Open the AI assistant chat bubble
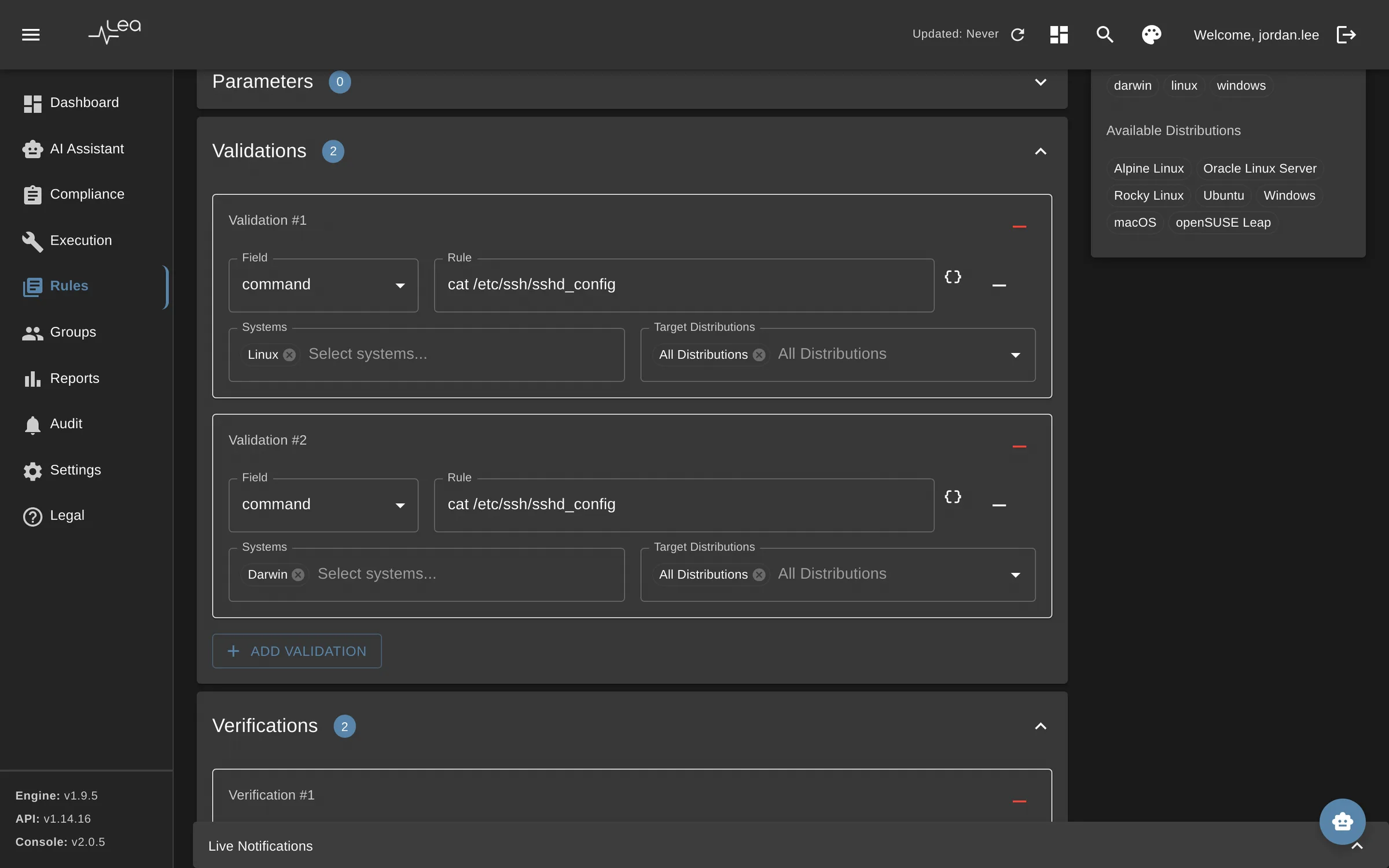1389x868 pixels. [x=1342, y=821]
